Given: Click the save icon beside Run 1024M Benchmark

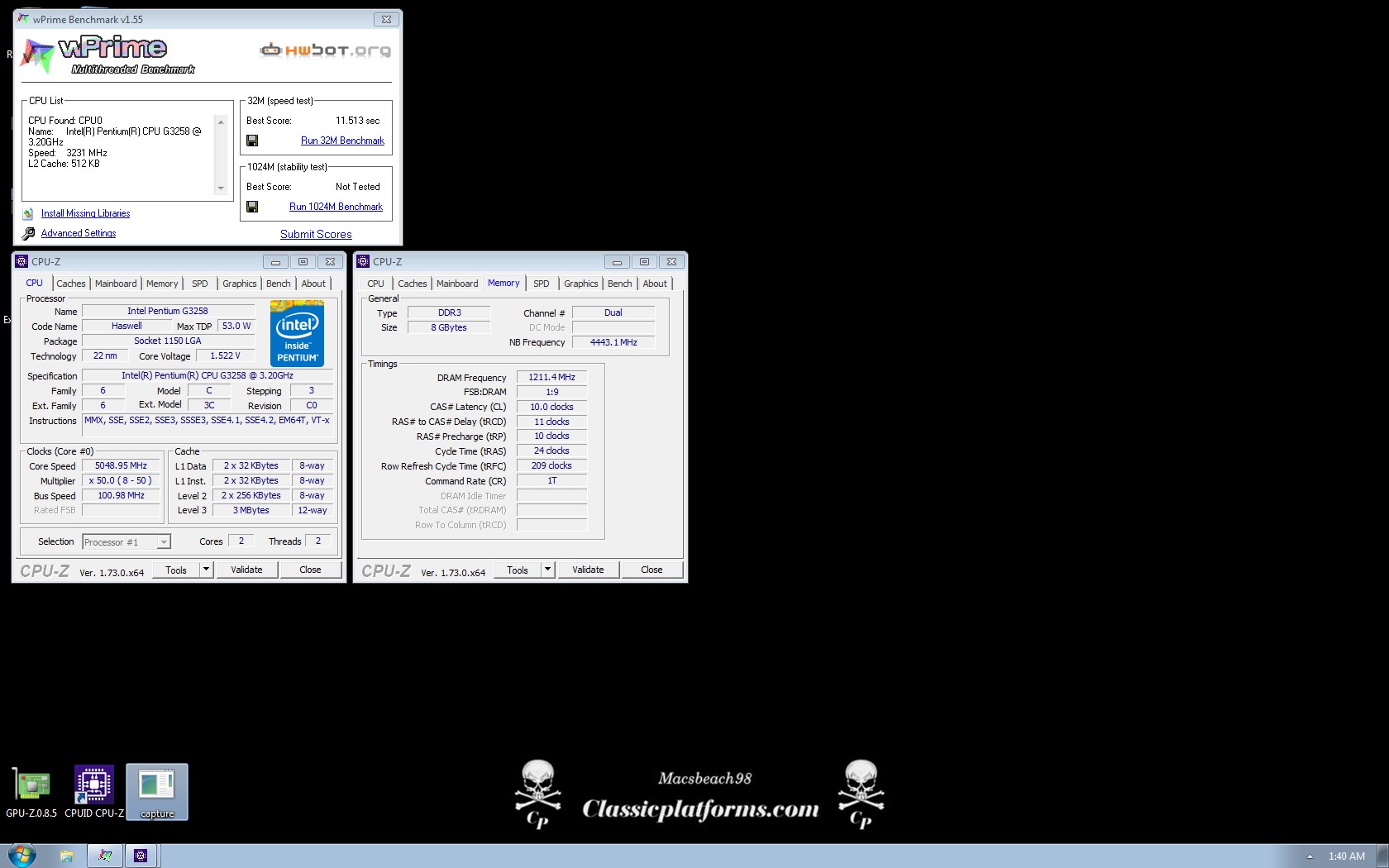Looking at the screenshot, I should click(252, 207).
